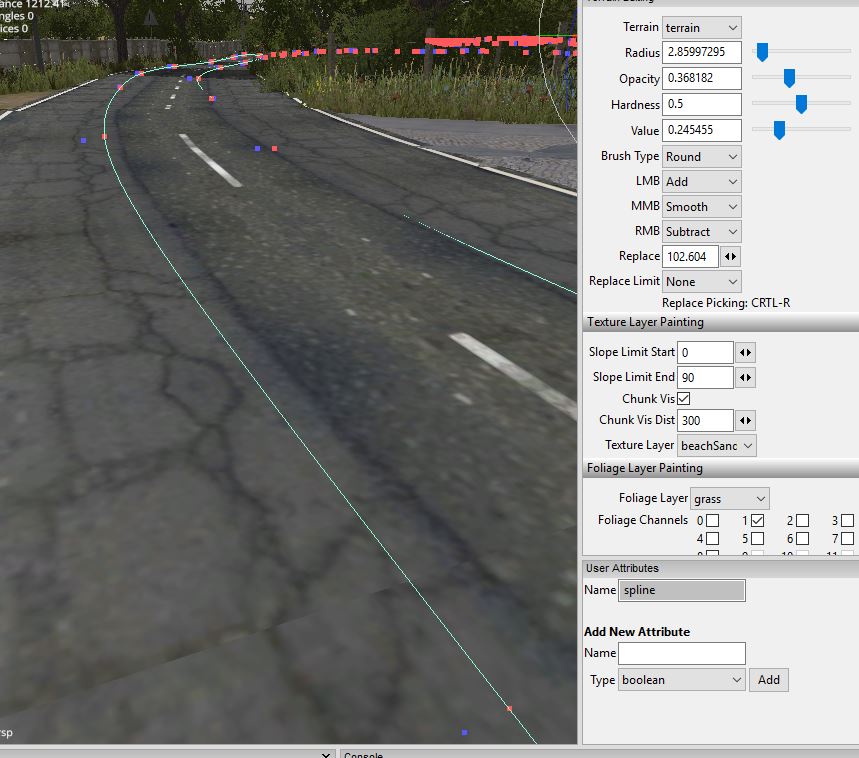Click the Opacity slider handle
859x758 pixels.
coord(789,78)
